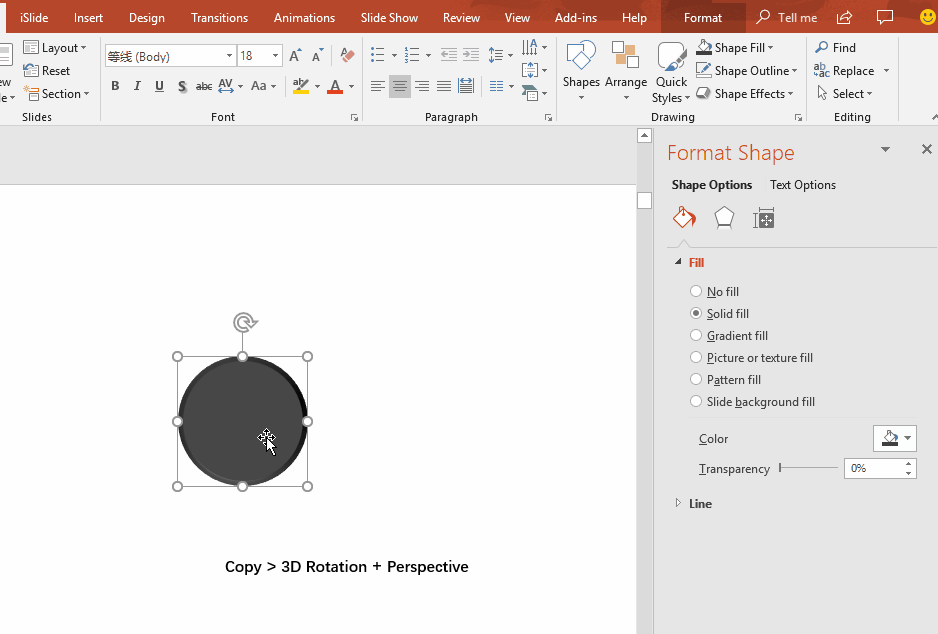Screen dimensions: 938x634
Task: Select the Solid fill radio button
Action: pos(696,313)
